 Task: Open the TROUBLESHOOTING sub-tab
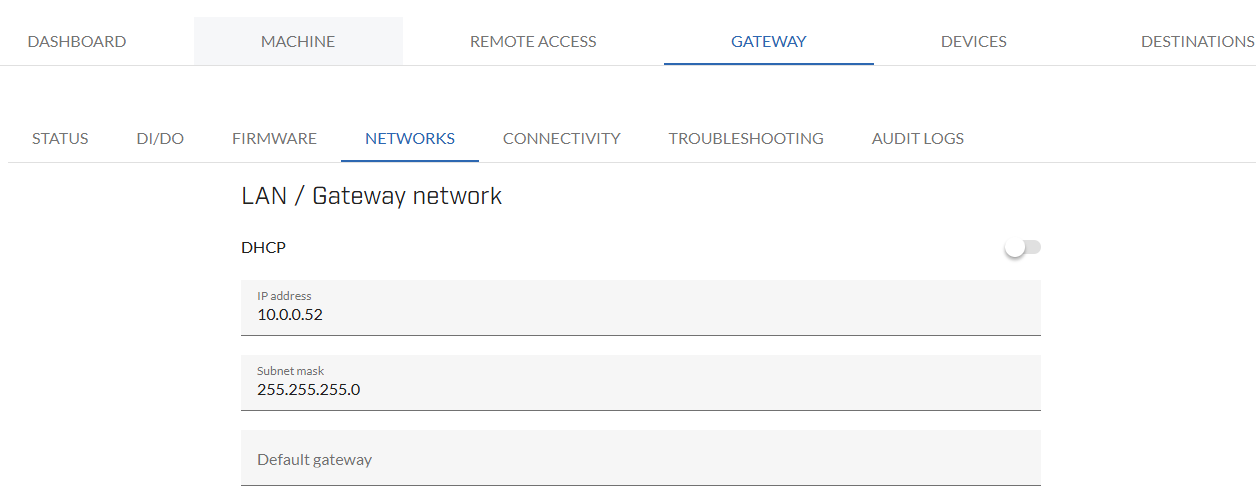tap(746, 139)
